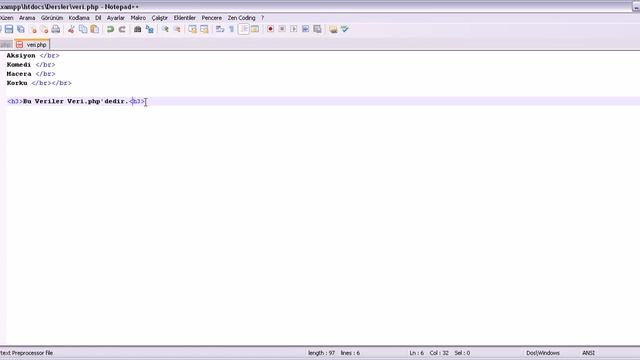Open the Zen Coding menu

tap(241, 18)
